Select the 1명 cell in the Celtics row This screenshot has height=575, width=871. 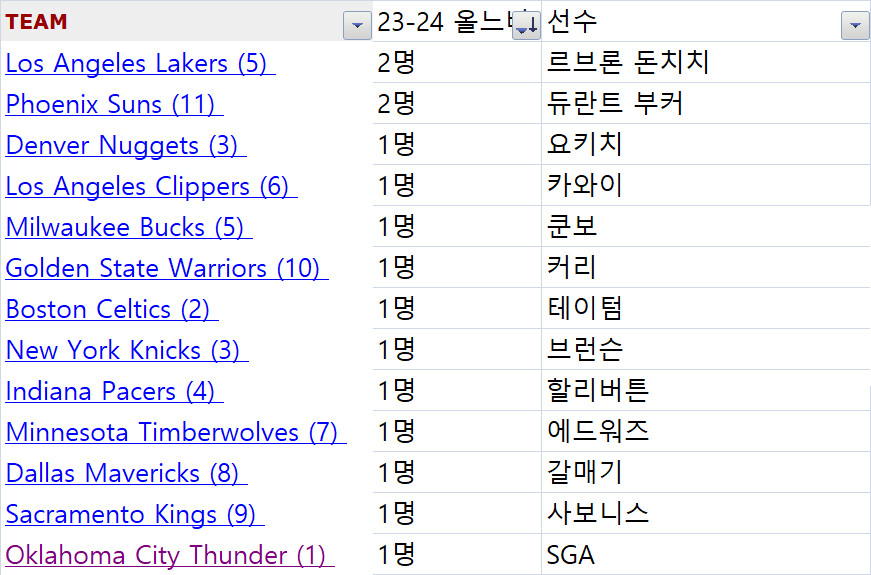coord(457,308)
